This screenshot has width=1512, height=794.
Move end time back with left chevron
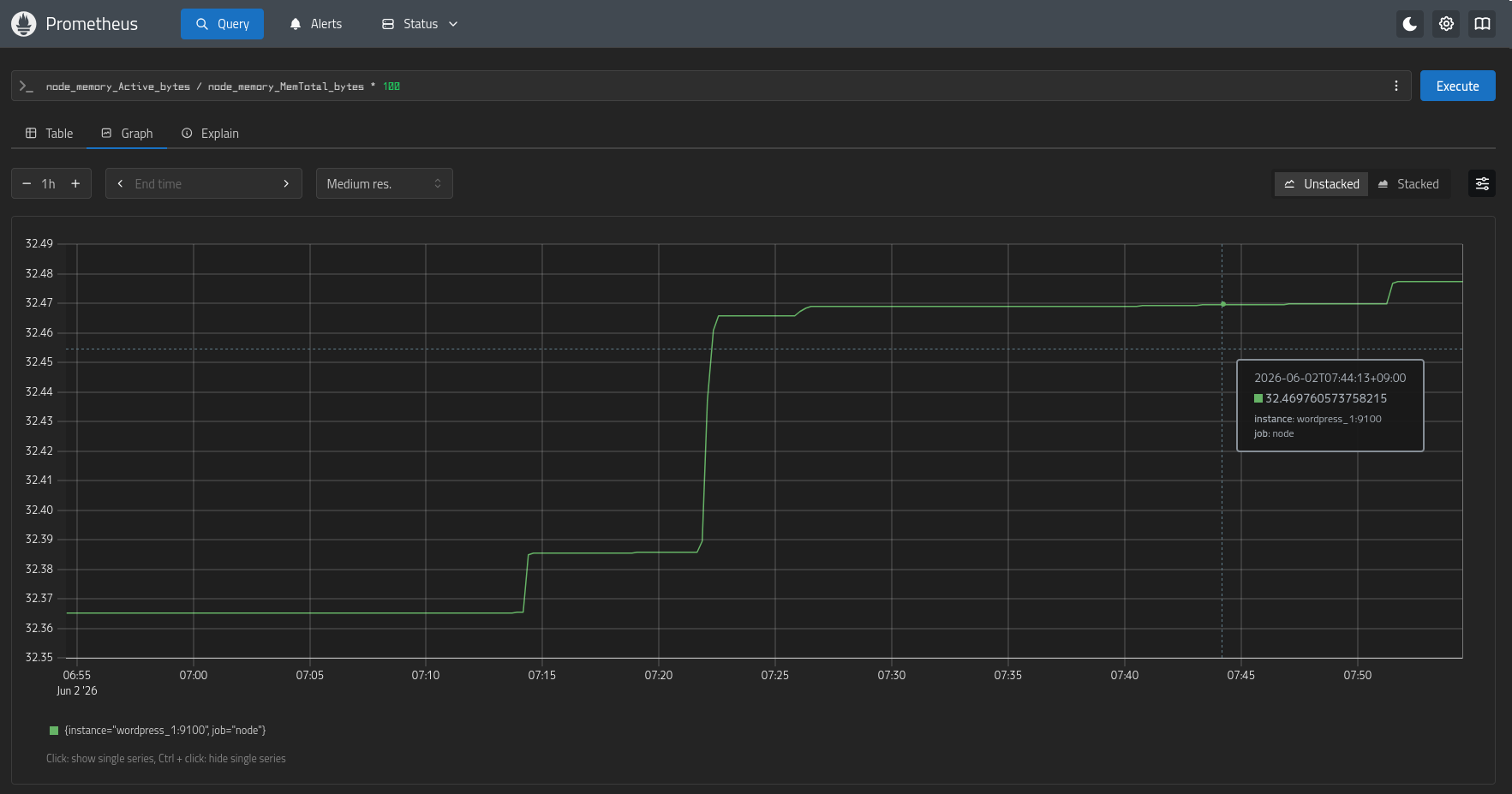(120, 183)
